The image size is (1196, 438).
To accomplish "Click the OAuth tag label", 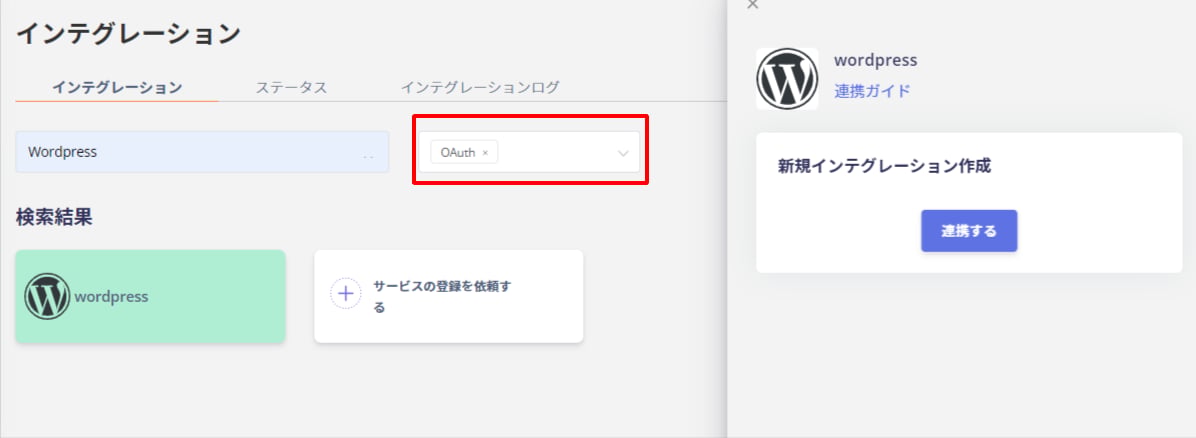I will [x=458, y=153].
